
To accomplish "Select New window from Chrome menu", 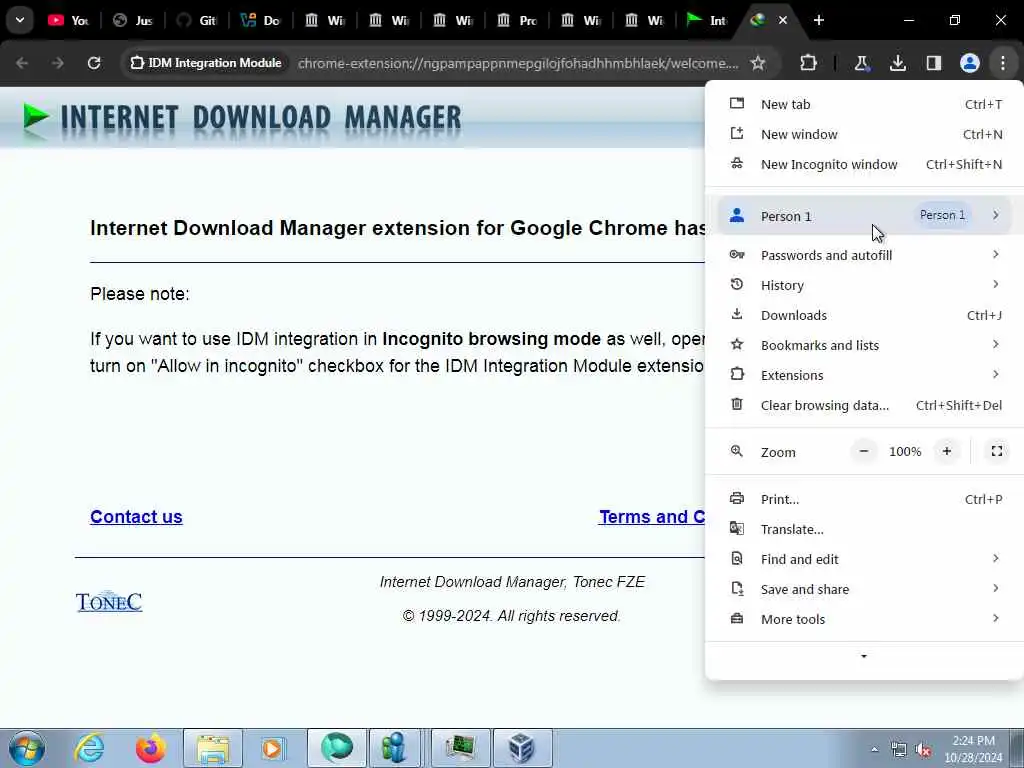I will click(865, 135).
